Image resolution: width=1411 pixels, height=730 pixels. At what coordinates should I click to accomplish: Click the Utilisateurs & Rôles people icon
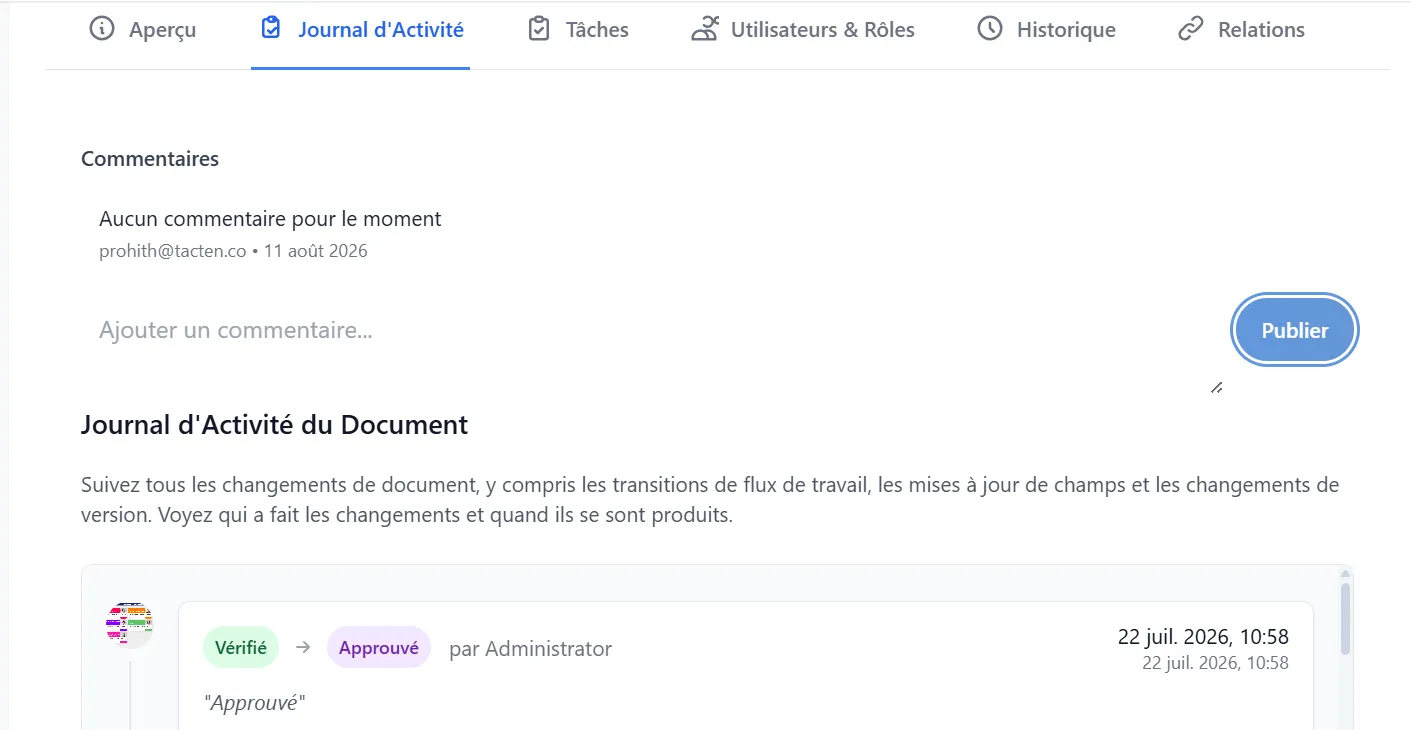pyautogui.click(x=705, y=29)
